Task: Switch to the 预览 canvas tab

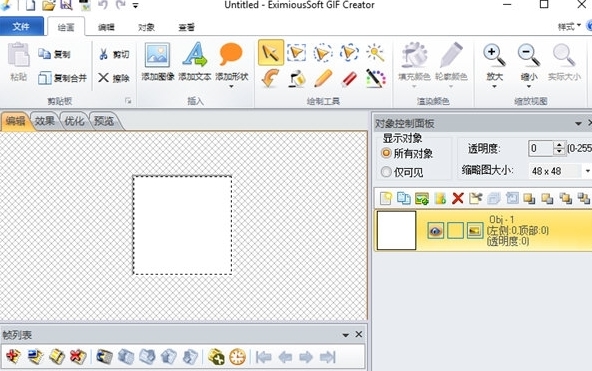Action: point(103,121)
